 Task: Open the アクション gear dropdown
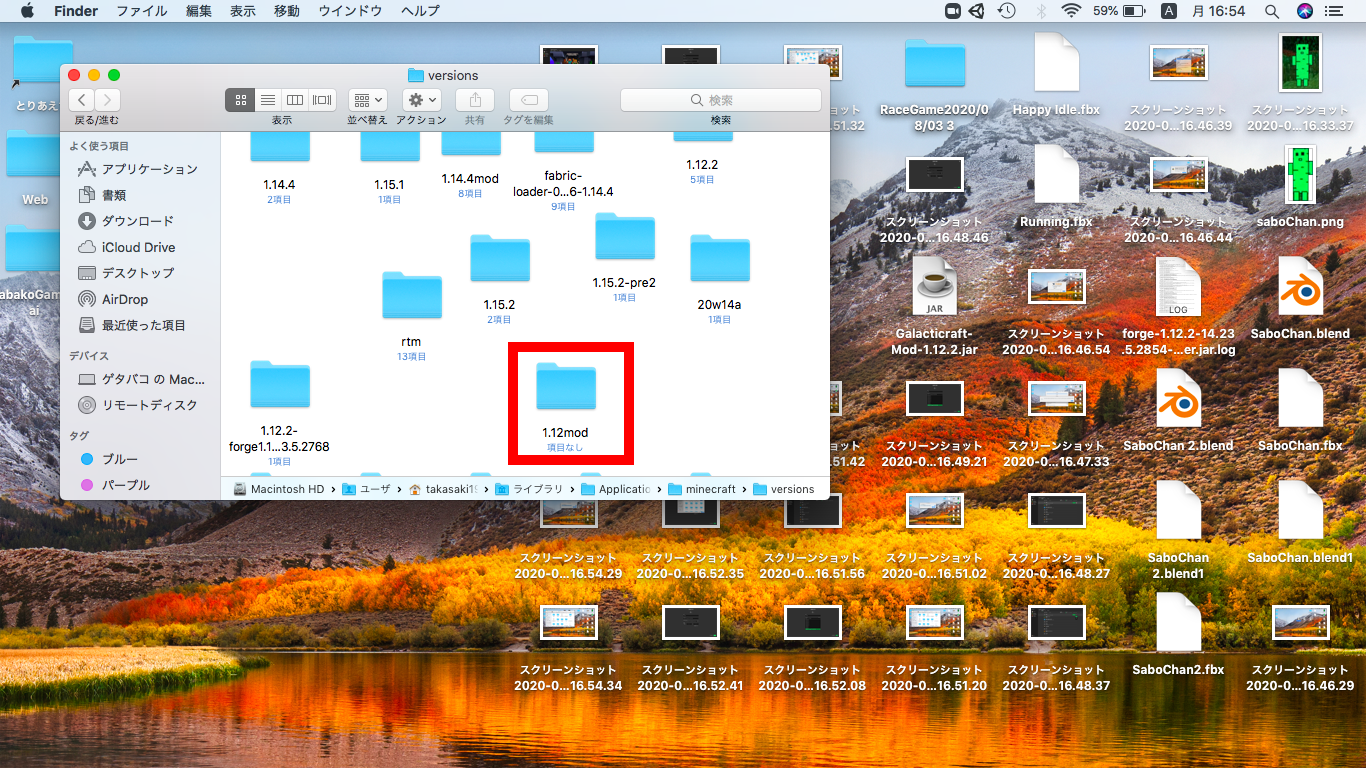coord(422,100)
